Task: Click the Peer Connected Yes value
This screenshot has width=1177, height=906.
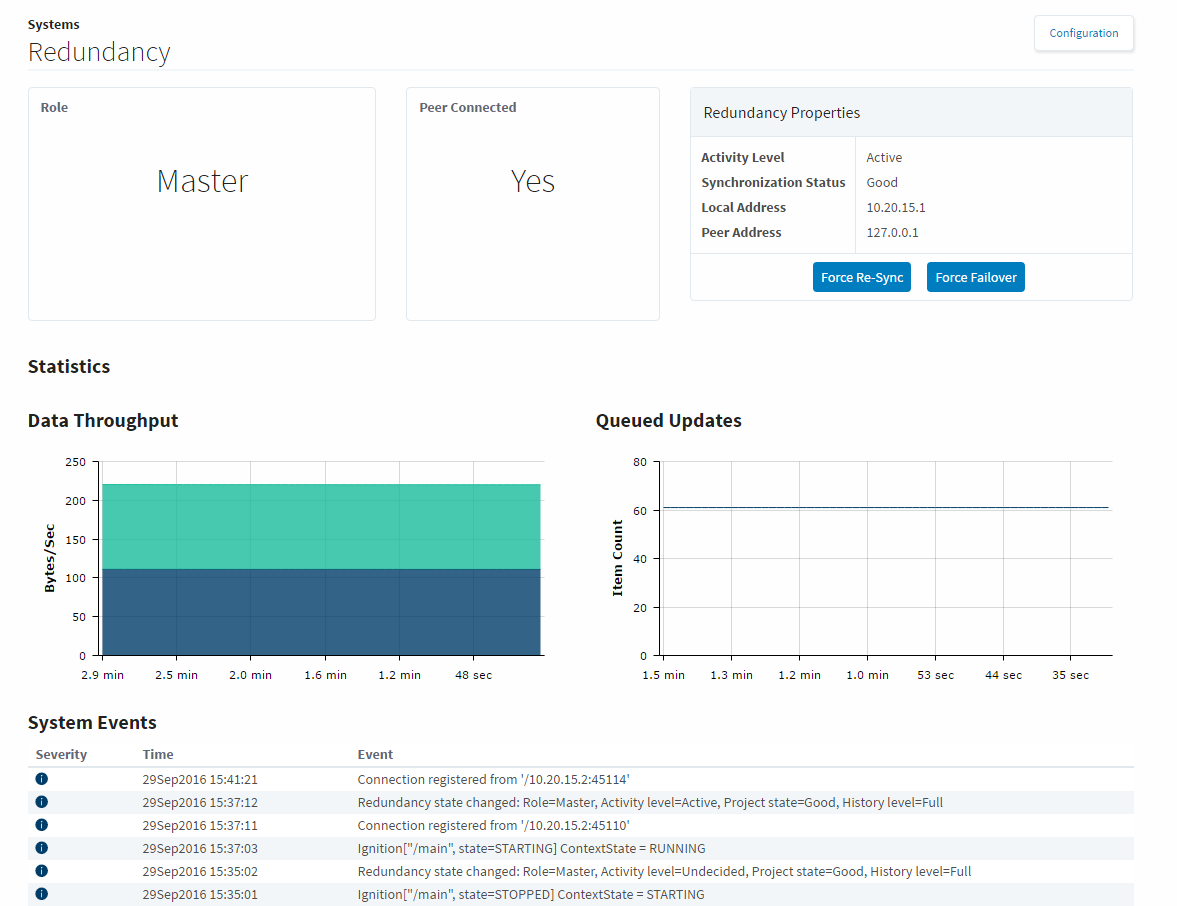Action: [x=532, y=181]
